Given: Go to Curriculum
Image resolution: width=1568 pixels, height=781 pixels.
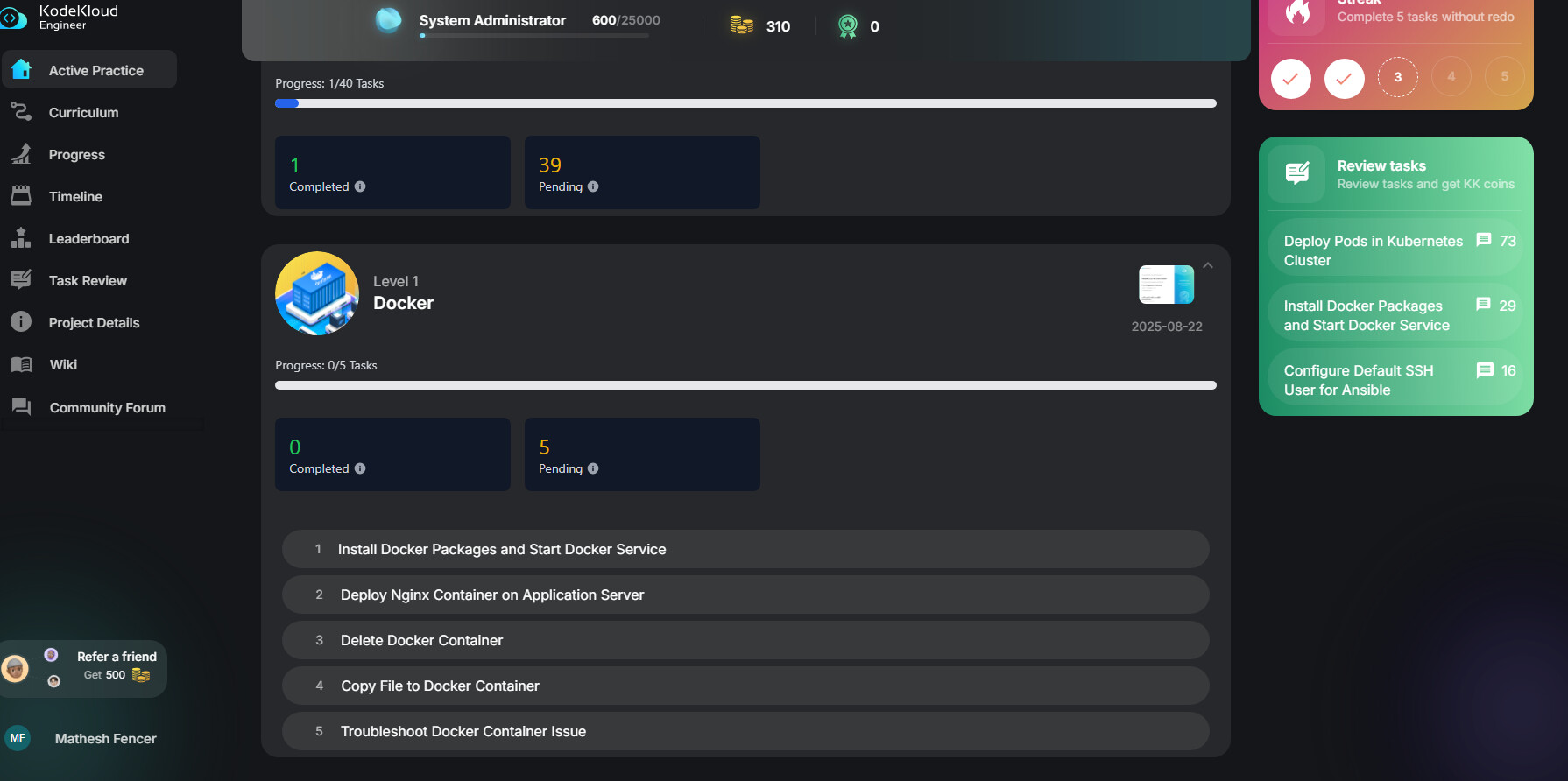Looking at the screenshot, I should pyautogui.click(x=83, y=112).
